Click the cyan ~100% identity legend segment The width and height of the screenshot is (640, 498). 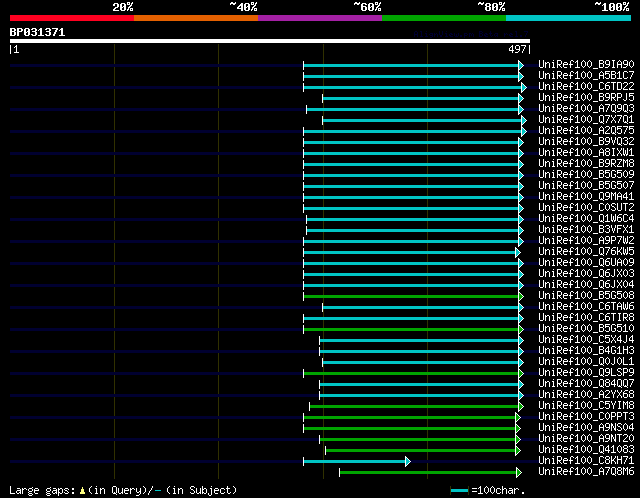coord(569,18)
